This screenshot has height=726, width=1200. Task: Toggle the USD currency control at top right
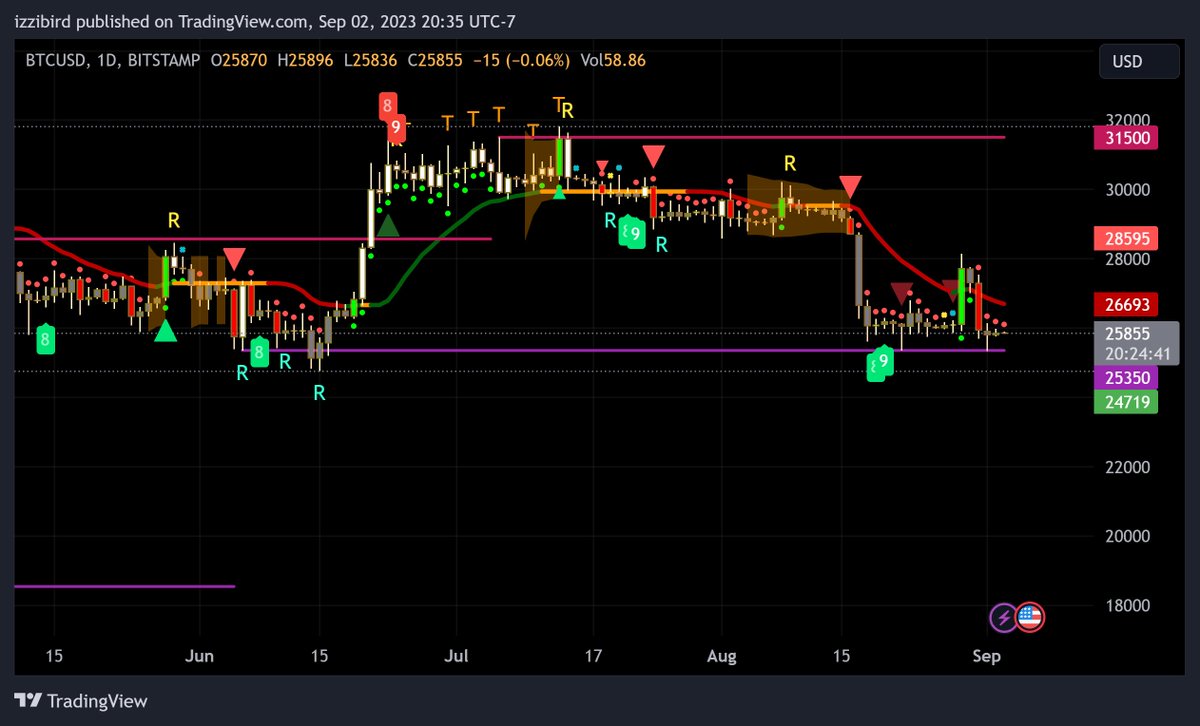point(1138,61)
